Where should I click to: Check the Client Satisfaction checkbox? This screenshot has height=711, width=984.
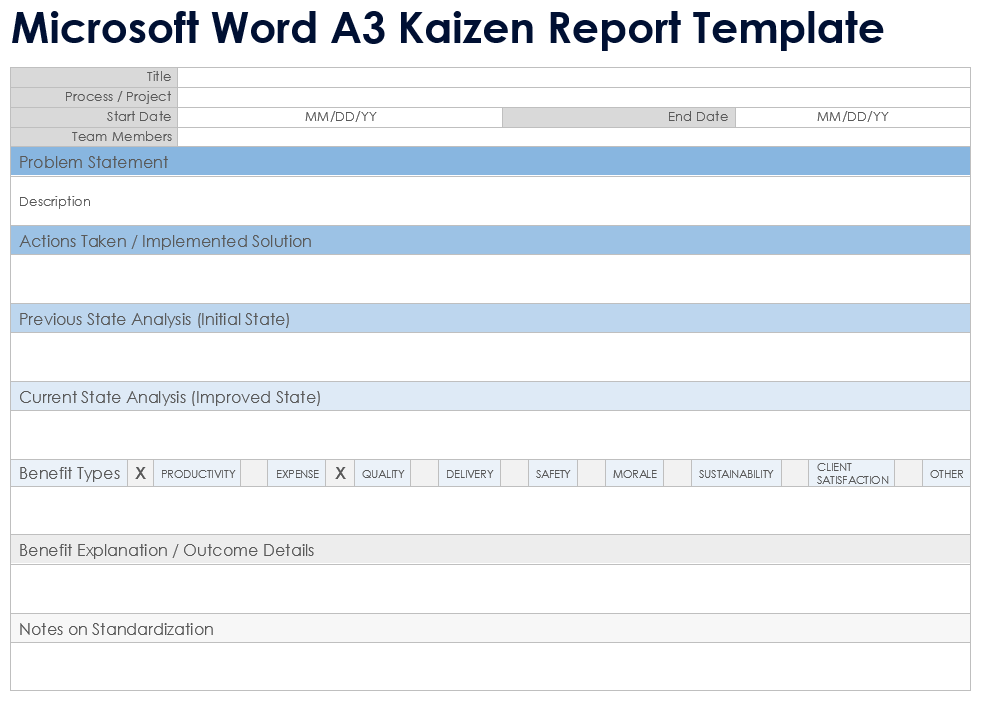tap(795, 474)
